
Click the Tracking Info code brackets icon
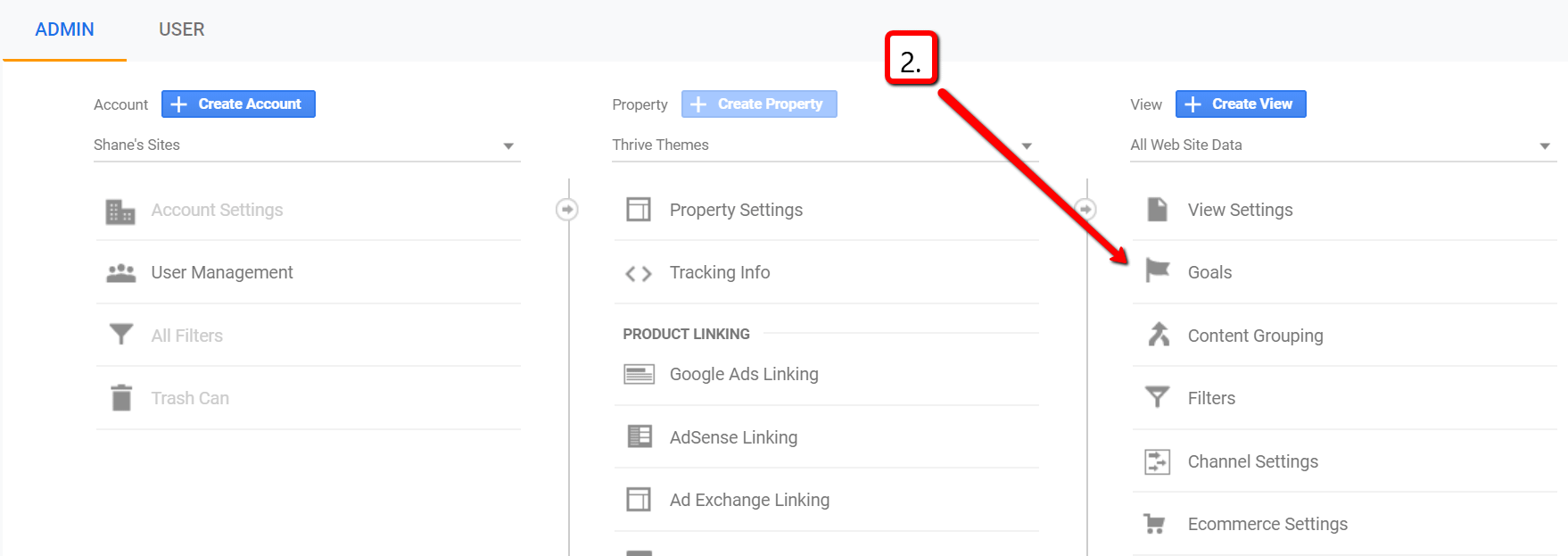tap(639, 273)
